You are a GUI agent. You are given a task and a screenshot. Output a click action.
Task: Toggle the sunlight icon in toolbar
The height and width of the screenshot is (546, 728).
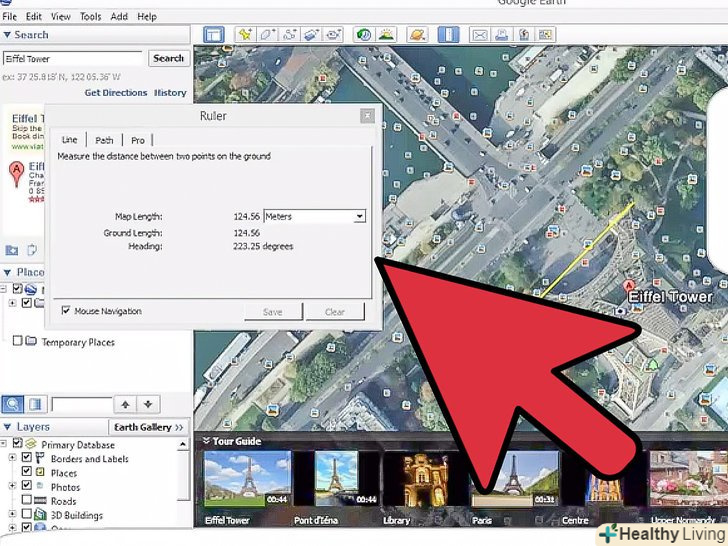pos(386,35)
